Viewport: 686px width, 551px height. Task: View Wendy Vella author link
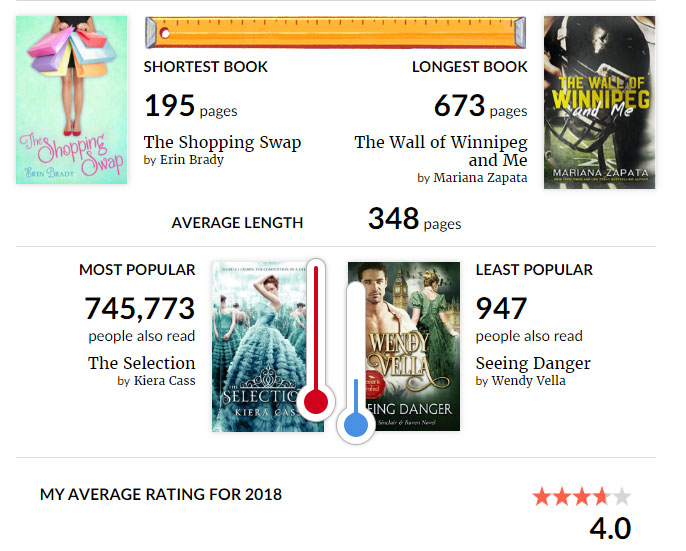527,381
